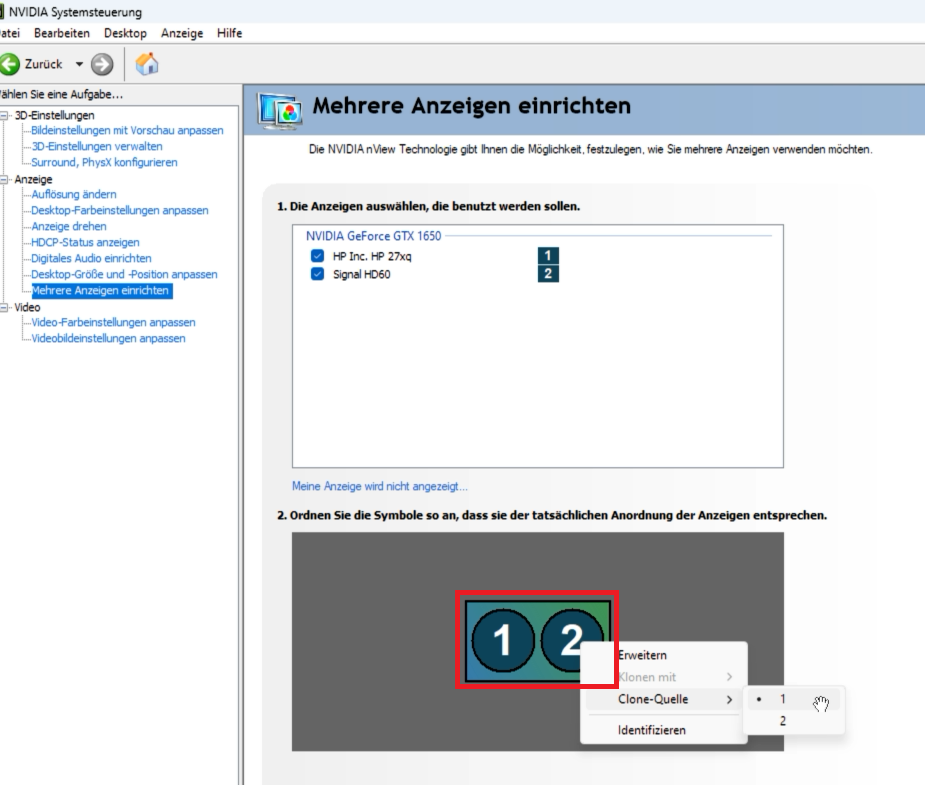925x785 pixels.
Task: Collapse the Video tree node
Action: click(4, 307)
